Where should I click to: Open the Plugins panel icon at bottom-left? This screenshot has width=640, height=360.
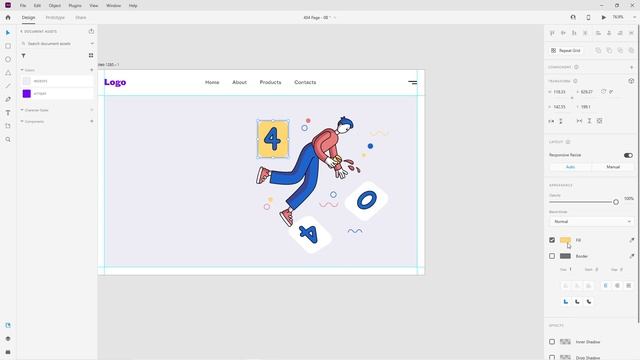(x=8, y=352)
